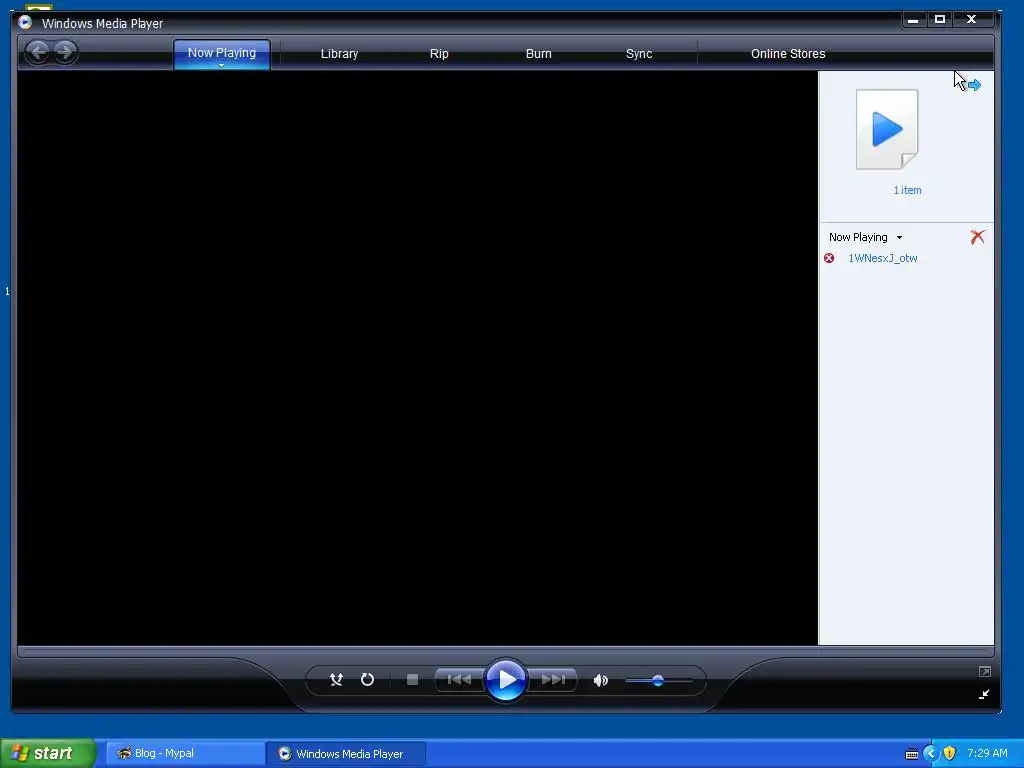Open the Start menu
1024x768 pixels.
point(48,753)
